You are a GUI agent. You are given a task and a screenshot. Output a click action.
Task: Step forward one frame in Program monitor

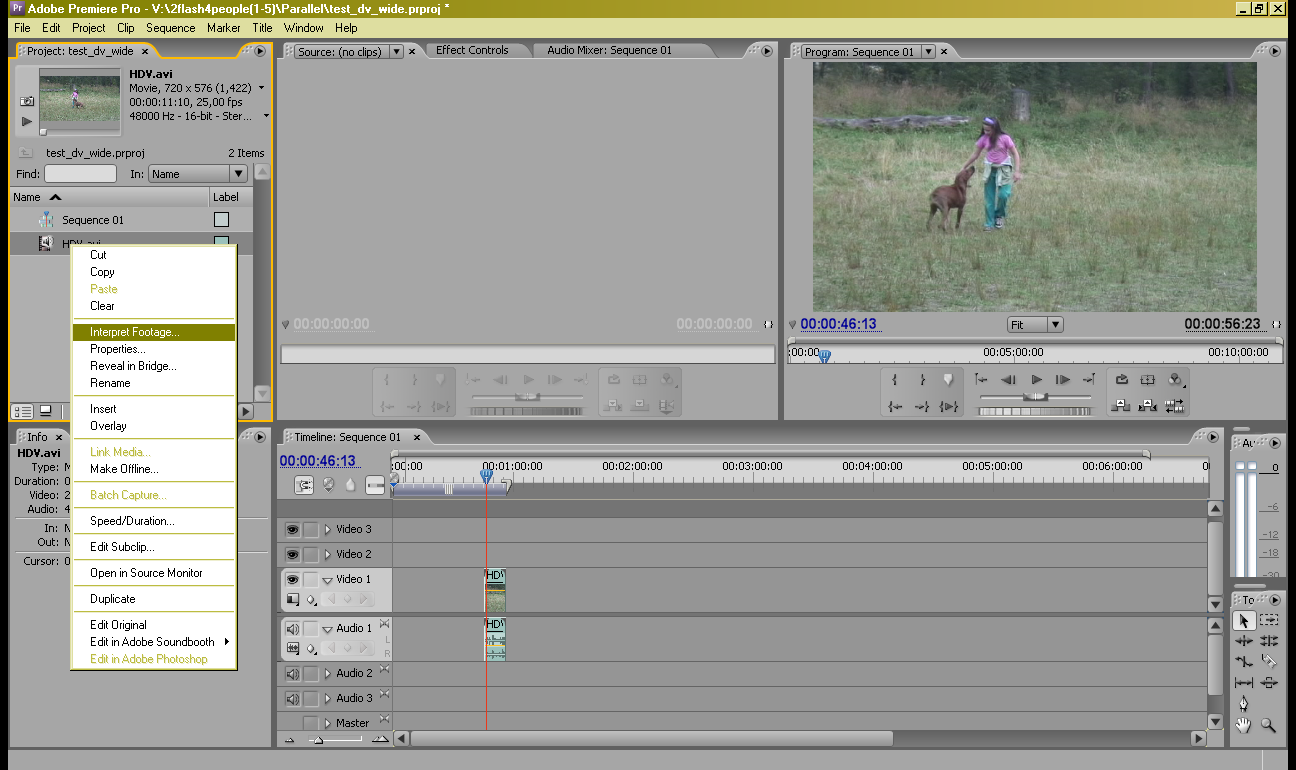pyautogui.click(x=1063, y=380)
